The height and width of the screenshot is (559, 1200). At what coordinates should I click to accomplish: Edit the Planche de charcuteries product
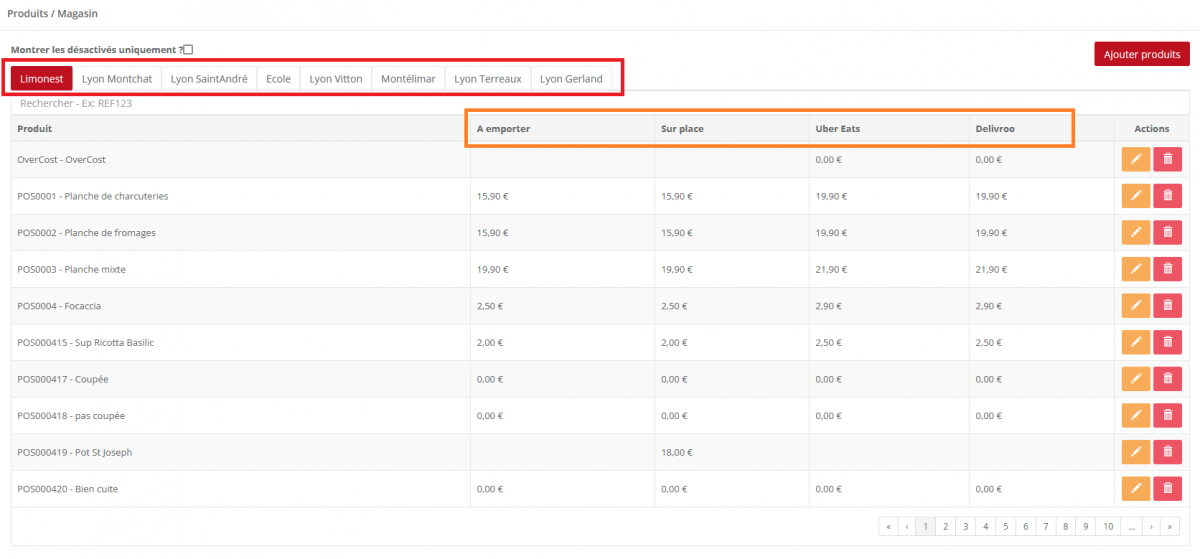tap(1135, 196)
